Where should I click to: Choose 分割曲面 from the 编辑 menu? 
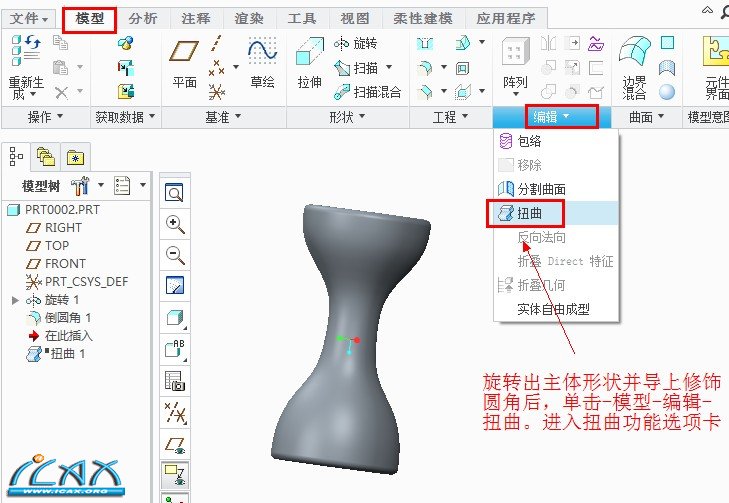pos(556,189)
